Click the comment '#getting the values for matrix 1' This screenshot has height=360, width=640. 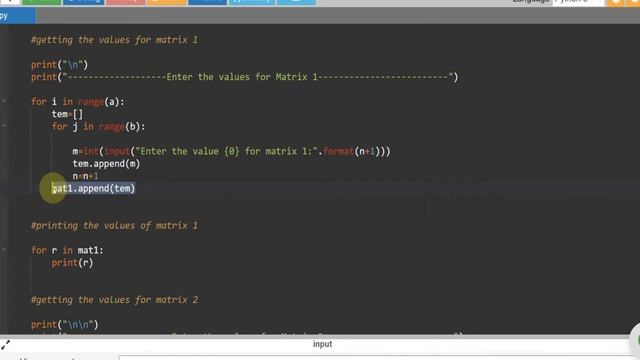click(x=114, y=40)
